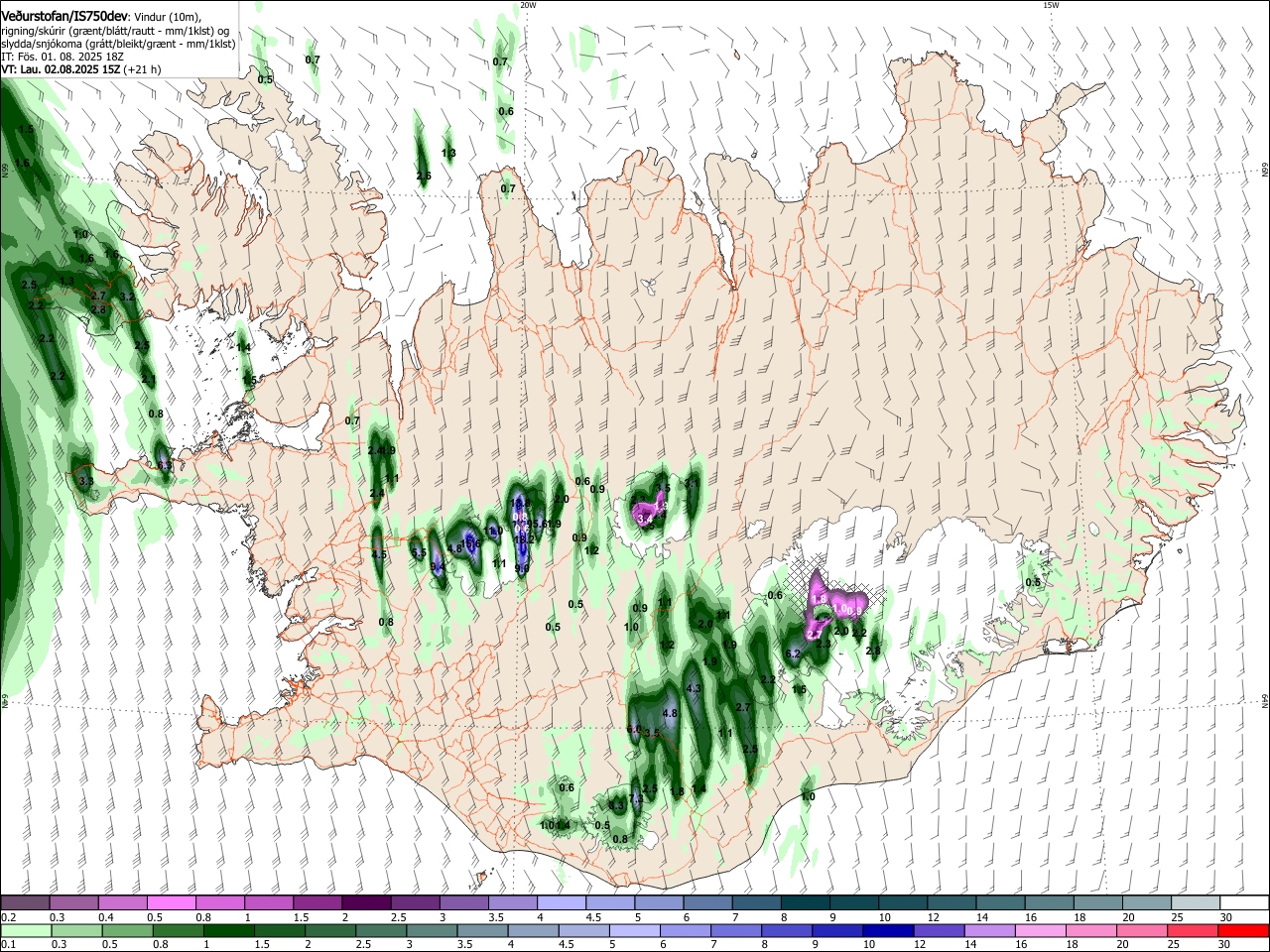The width and height of the screenshot is (1270, 952).
Task: Select the 'IT: Fös. 01. 08. 2025 18Z' line
Action: [63, 57]
